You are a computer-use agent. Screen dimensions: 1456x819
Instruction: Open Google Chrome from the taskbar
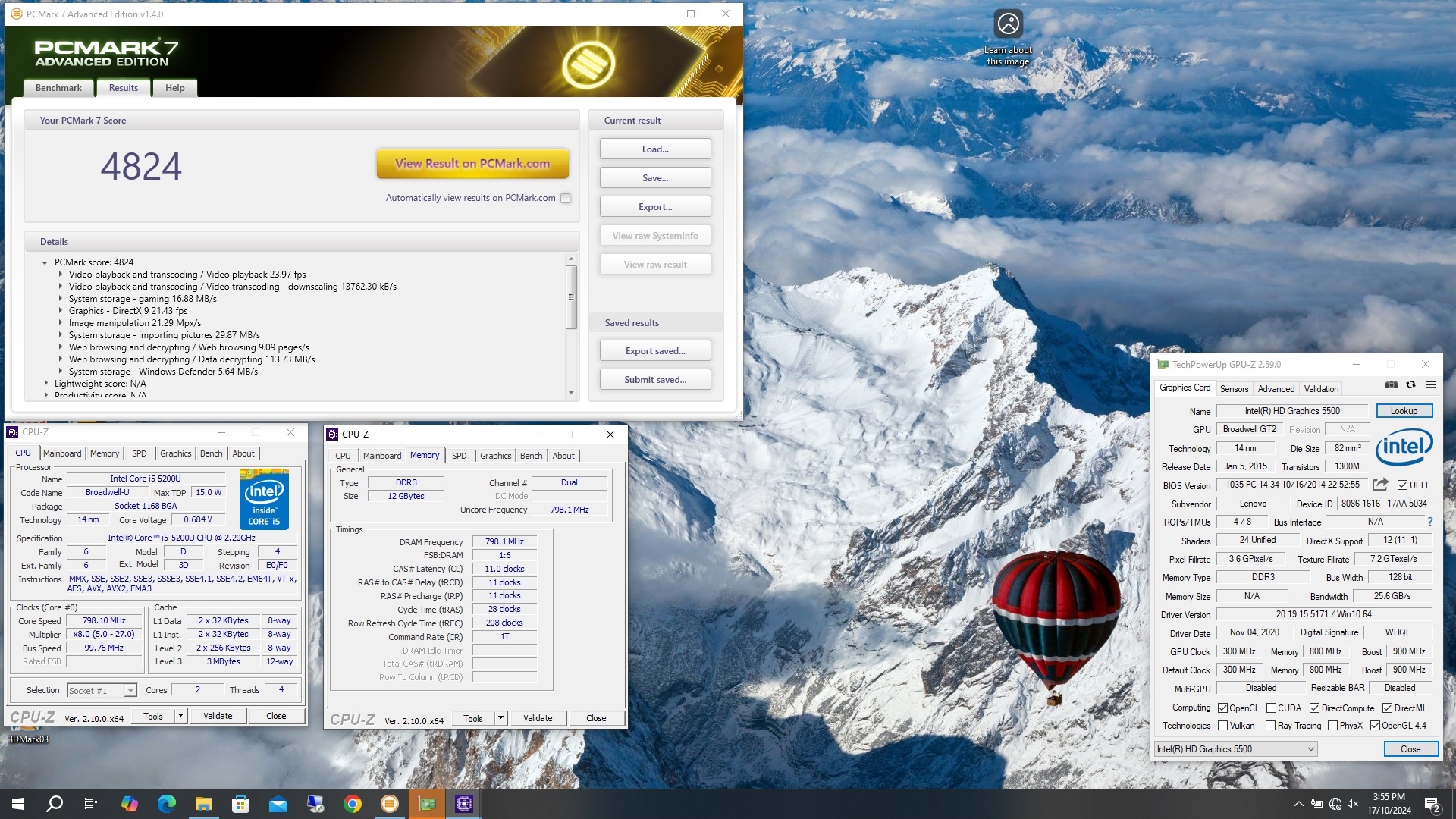pos(353,804)
